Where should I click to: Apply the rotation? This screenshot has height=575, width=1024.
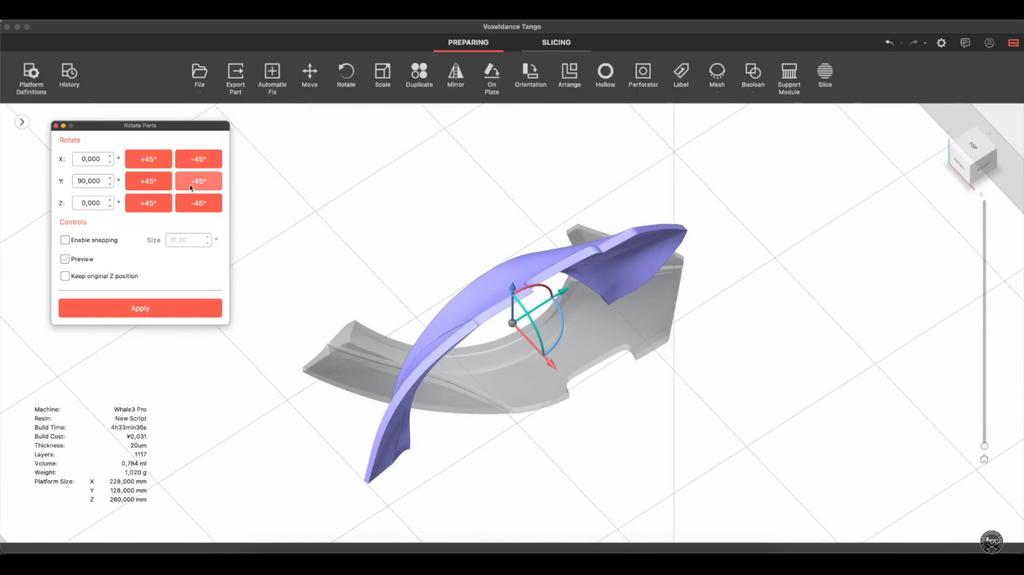click(x=140, y=308)
